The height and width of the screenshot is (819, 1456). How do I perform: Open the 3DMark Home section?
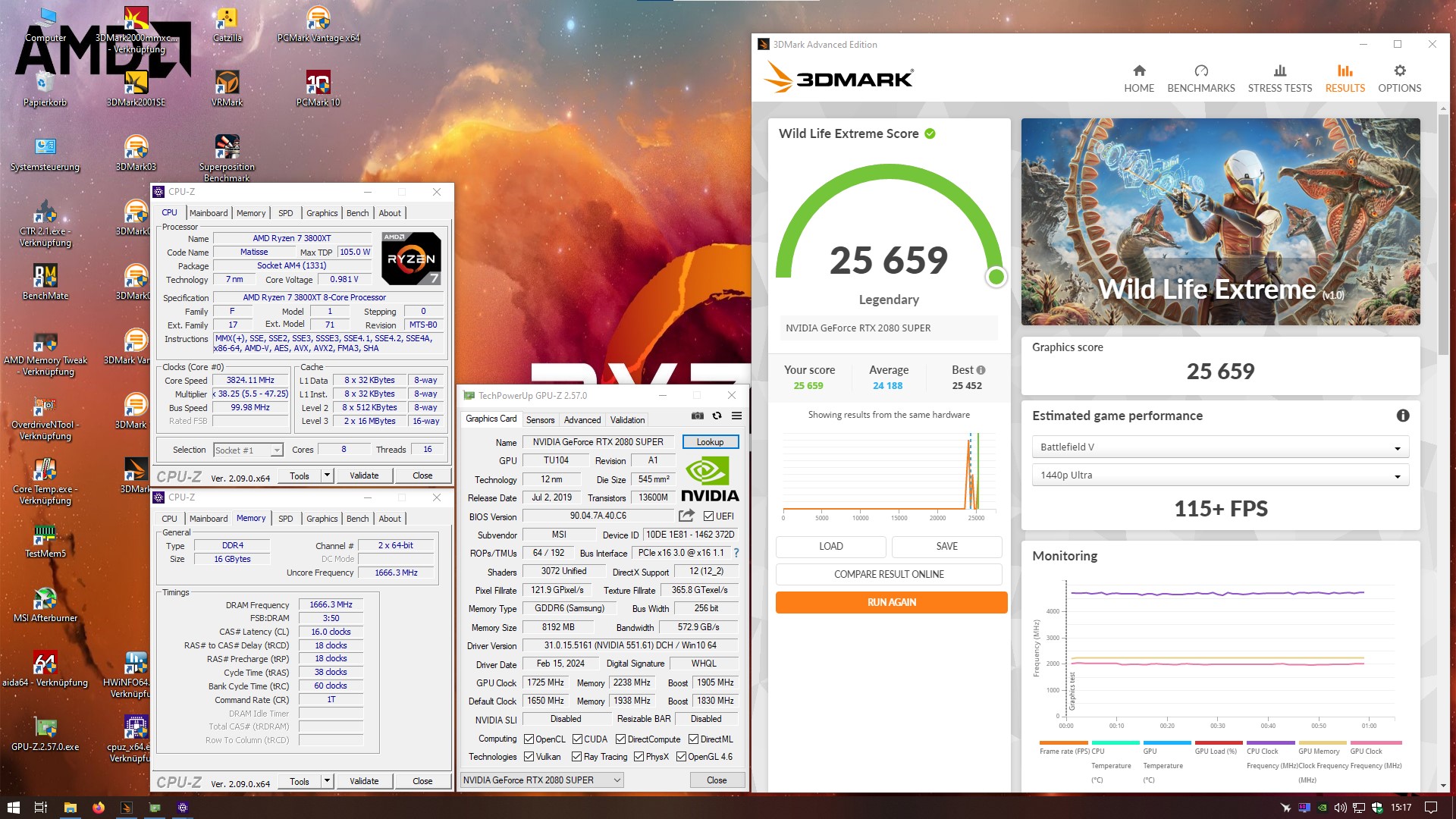tap(1138, 78)
